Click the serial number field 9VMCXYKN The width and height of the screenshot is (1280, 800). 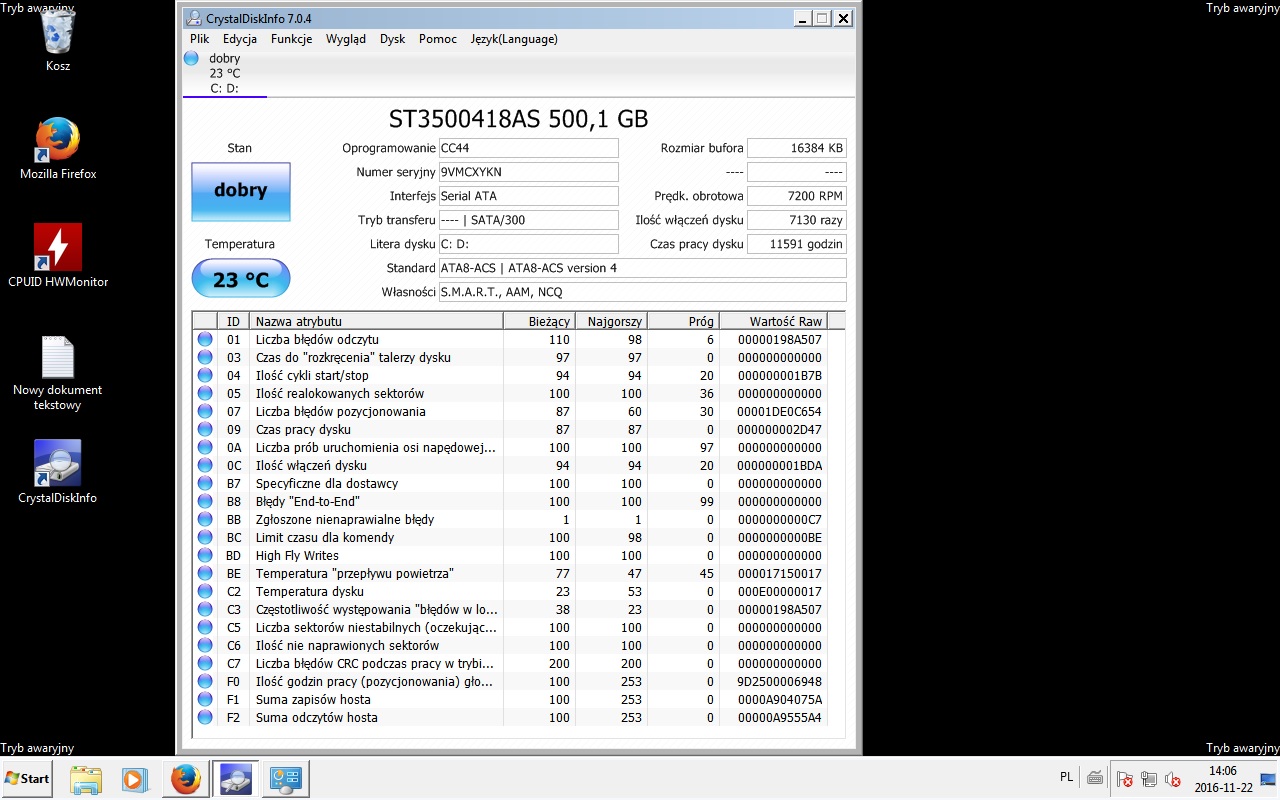coord(529,172)
